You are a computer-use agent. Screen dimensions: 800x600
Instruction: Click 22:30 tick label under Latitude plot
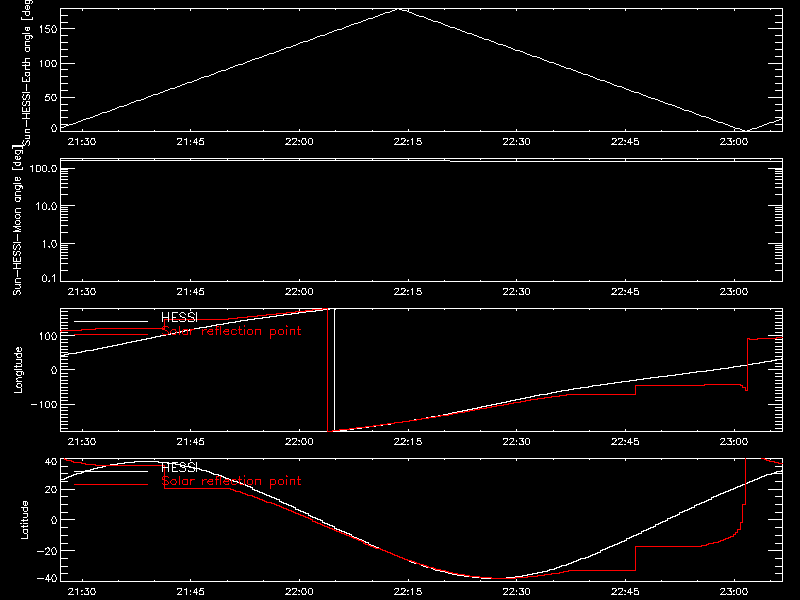[516, 591]
